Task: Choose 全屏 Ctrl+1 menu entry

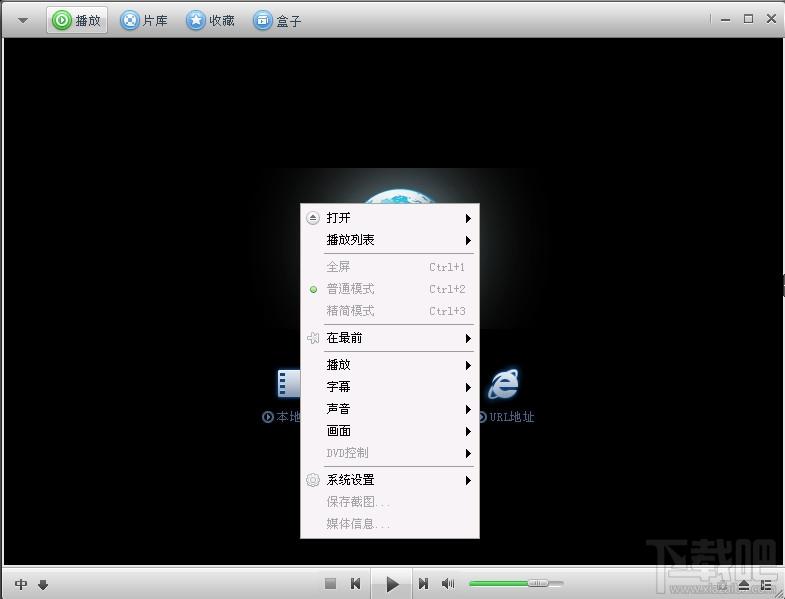Action: tap(389, 267)
